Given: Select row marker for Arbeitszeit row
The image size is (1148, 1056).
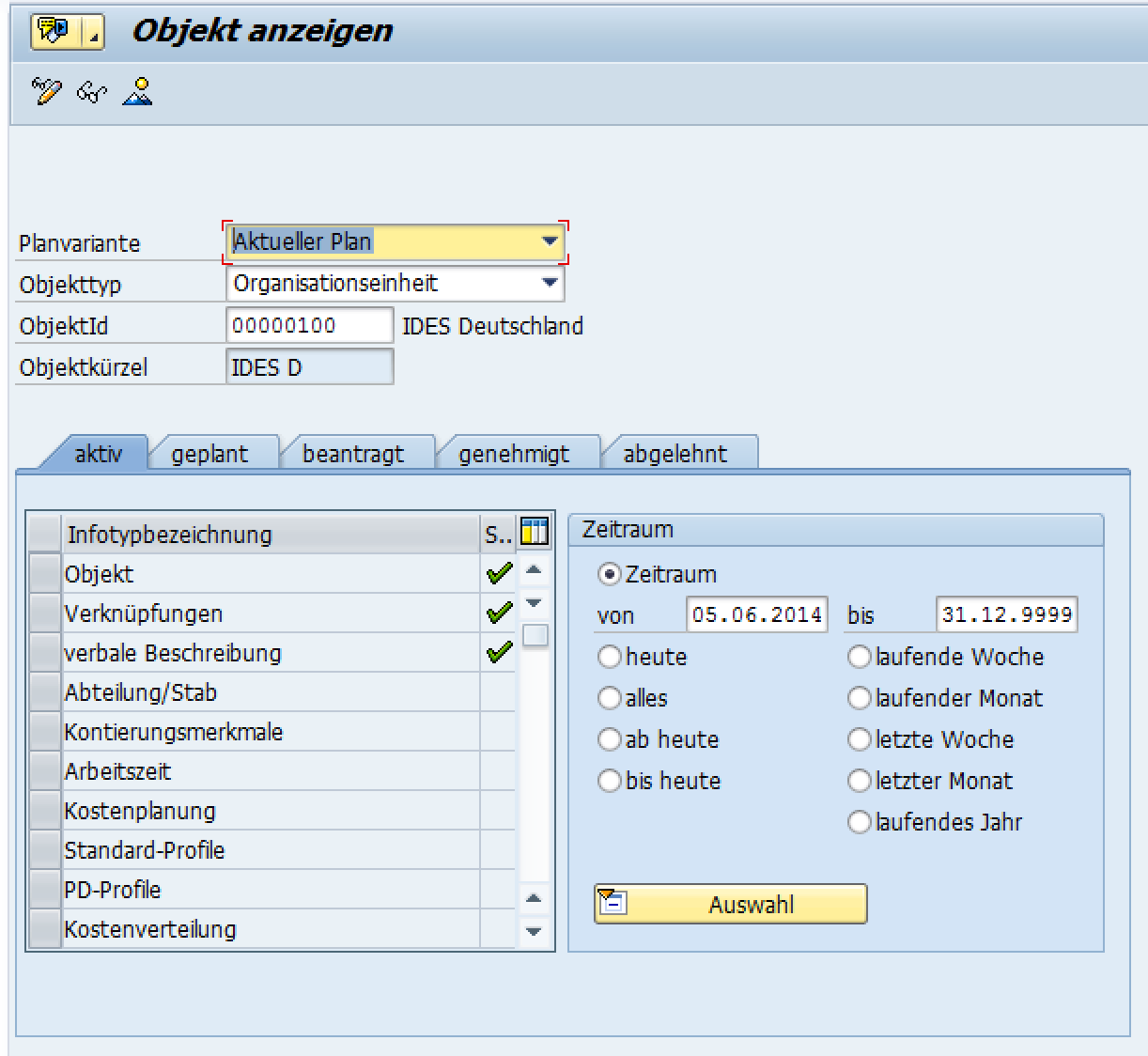Looking at the screenshot, I should [x=44, y=770].
